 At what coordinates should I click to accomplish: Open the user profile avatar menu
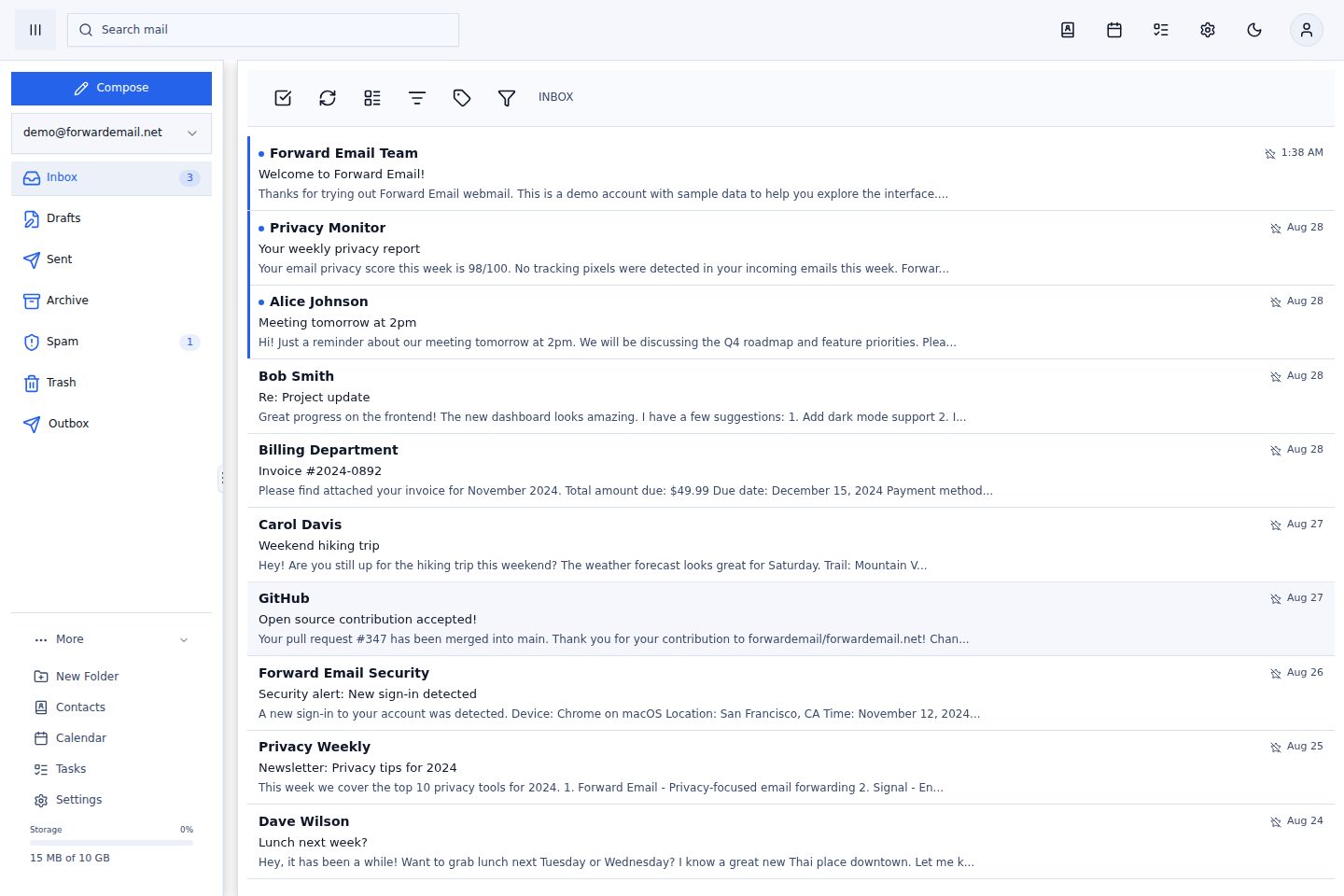(x=1307, y=30)
